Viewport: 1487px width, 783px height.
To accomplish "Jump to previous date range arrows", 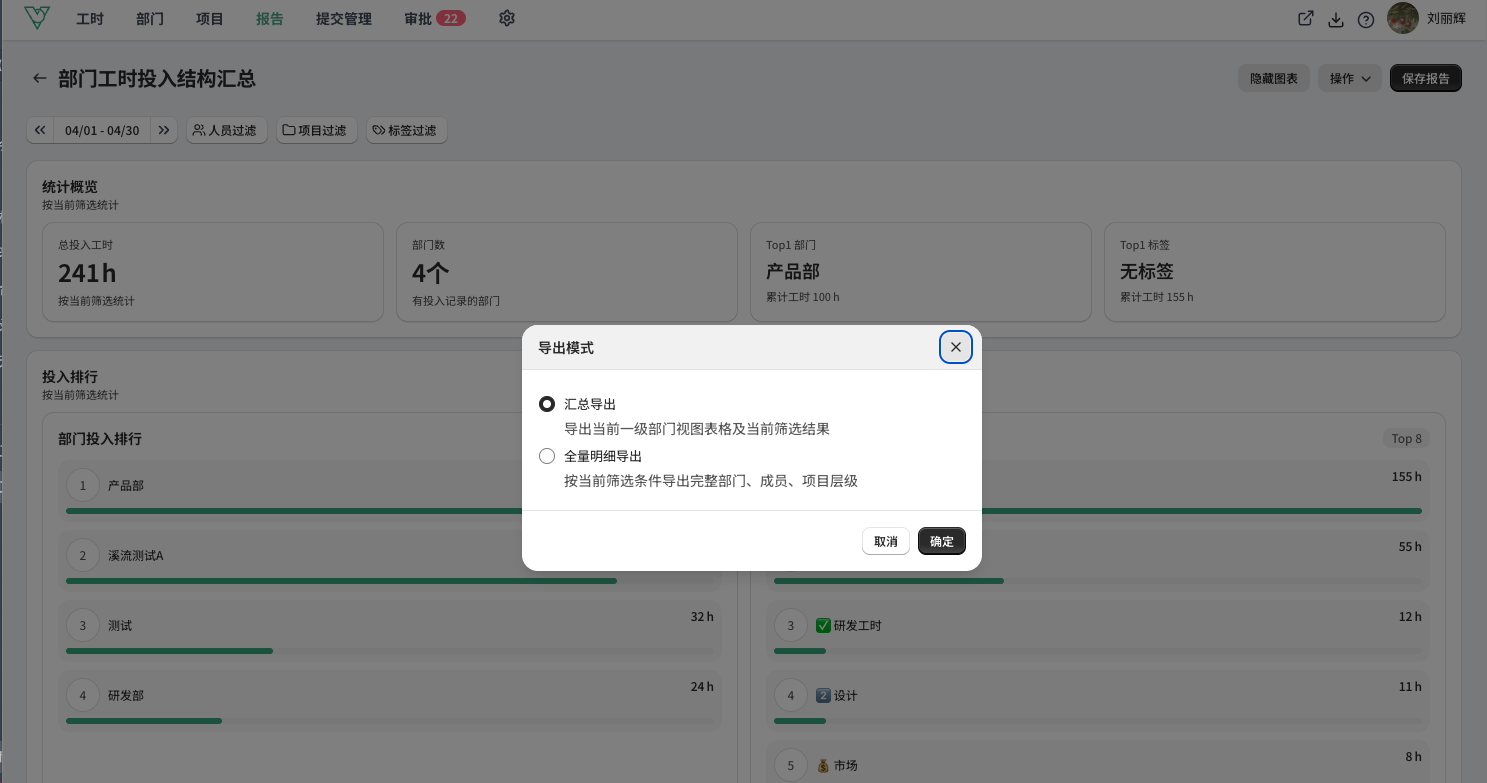I will [x=40, y=130].
